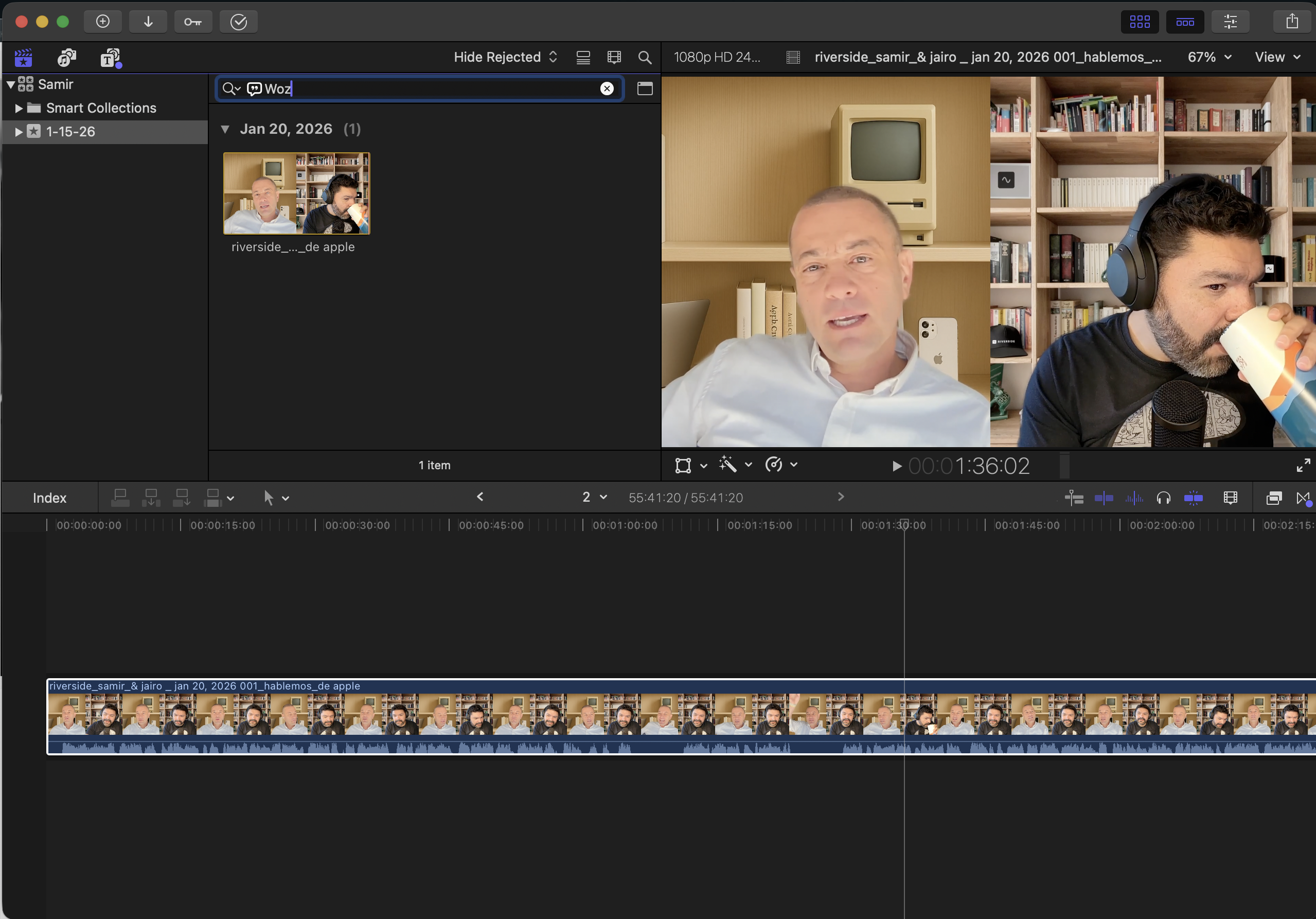Toggle solo with the headphones icon
The width and height of the screenshot is (1316, 919).
coord(1163,498)
